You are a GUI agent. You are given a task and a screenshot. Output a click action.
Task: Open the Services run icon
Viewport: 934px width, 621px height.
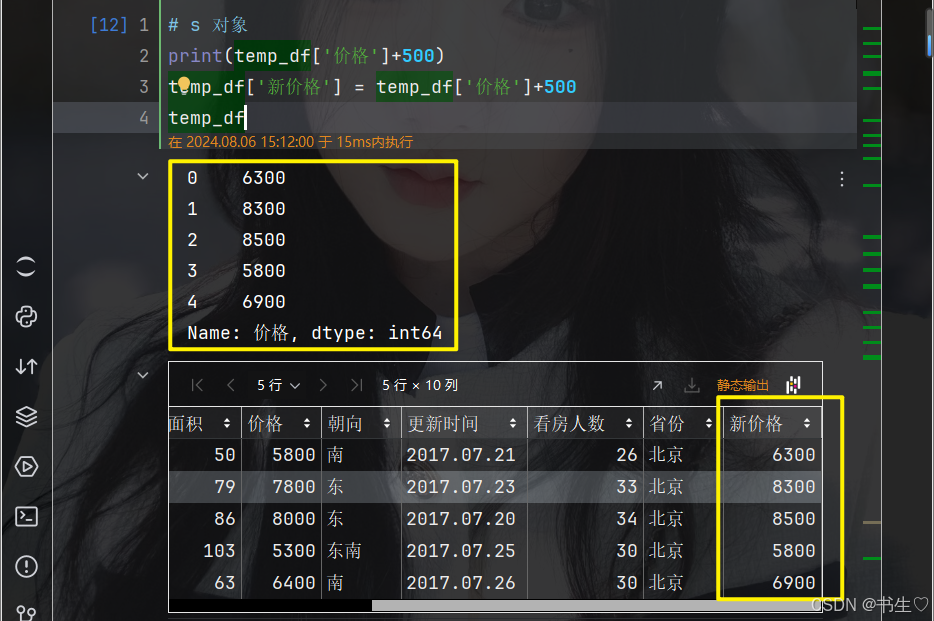point(26,466)
